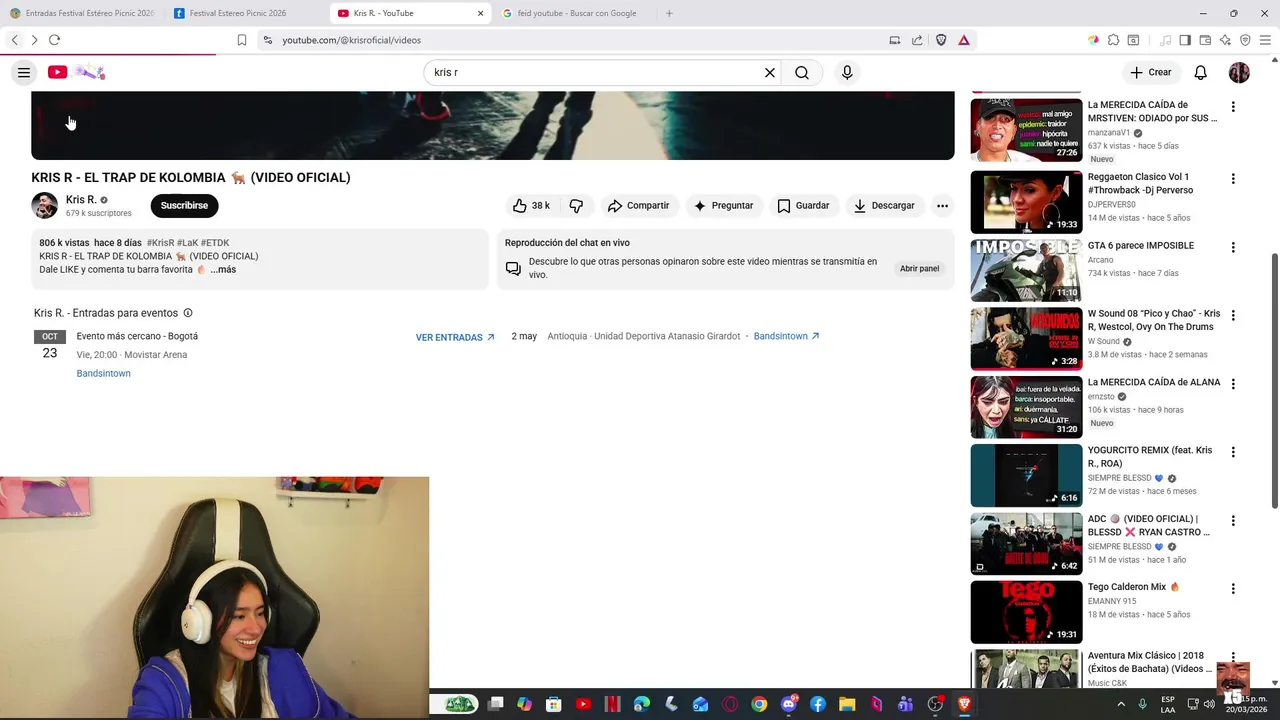Viewport: 1280px width, 720px height.
Task: Open more actions ellipsis under video
Action: coord(942,205)
